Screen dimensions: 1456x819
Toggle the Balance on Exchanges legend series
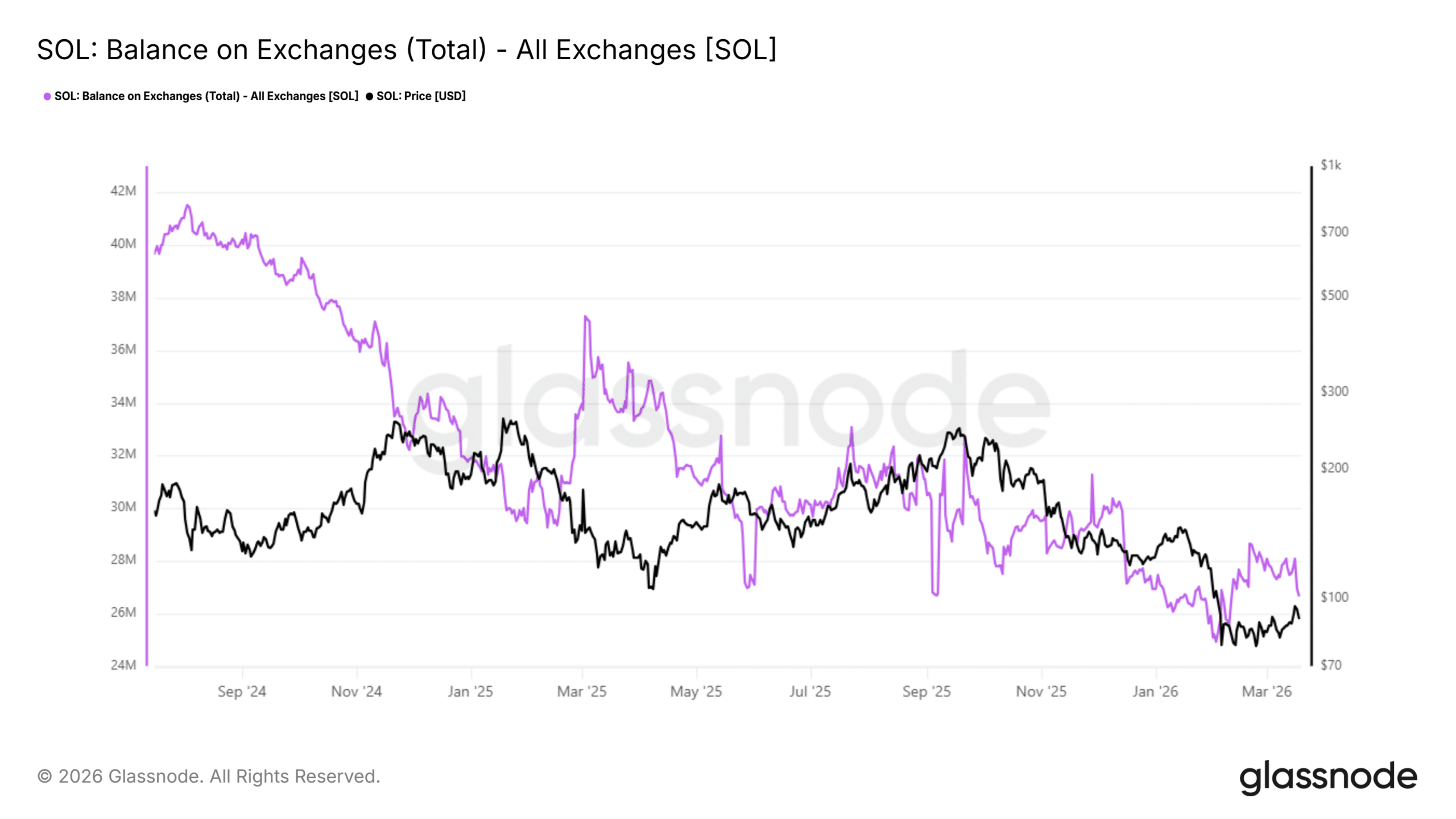coord(206,96)
